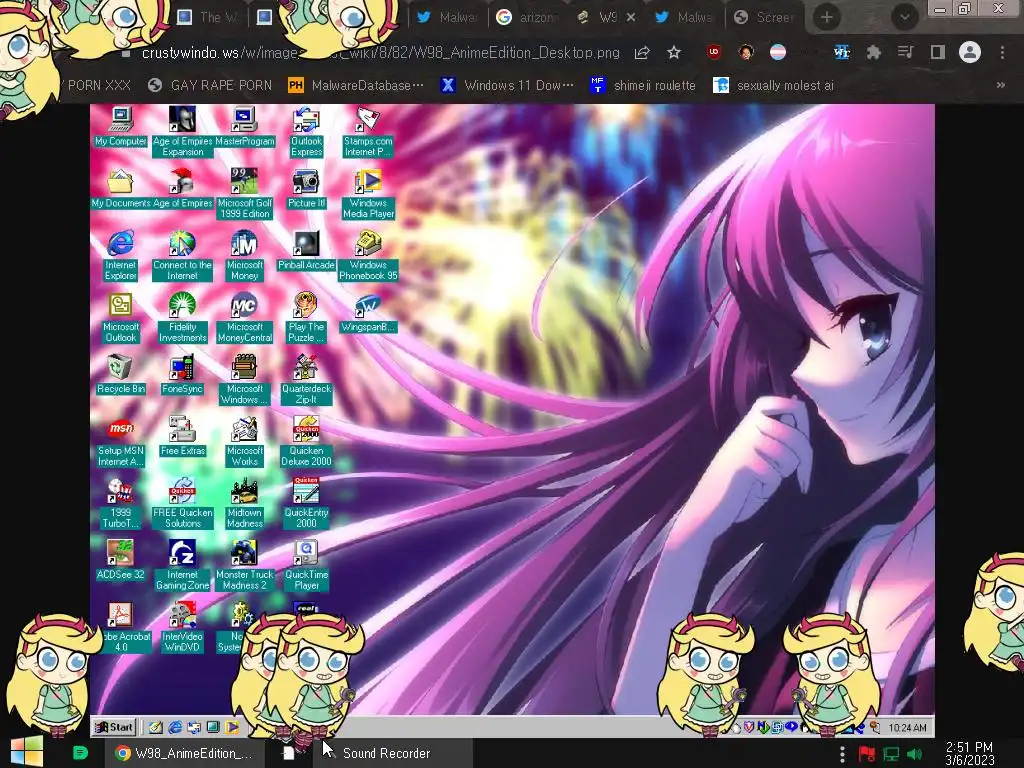Screen dimensions: 1024x768
Task: Select Connect to the Internet icon
Action: click(x=182, y=255)
